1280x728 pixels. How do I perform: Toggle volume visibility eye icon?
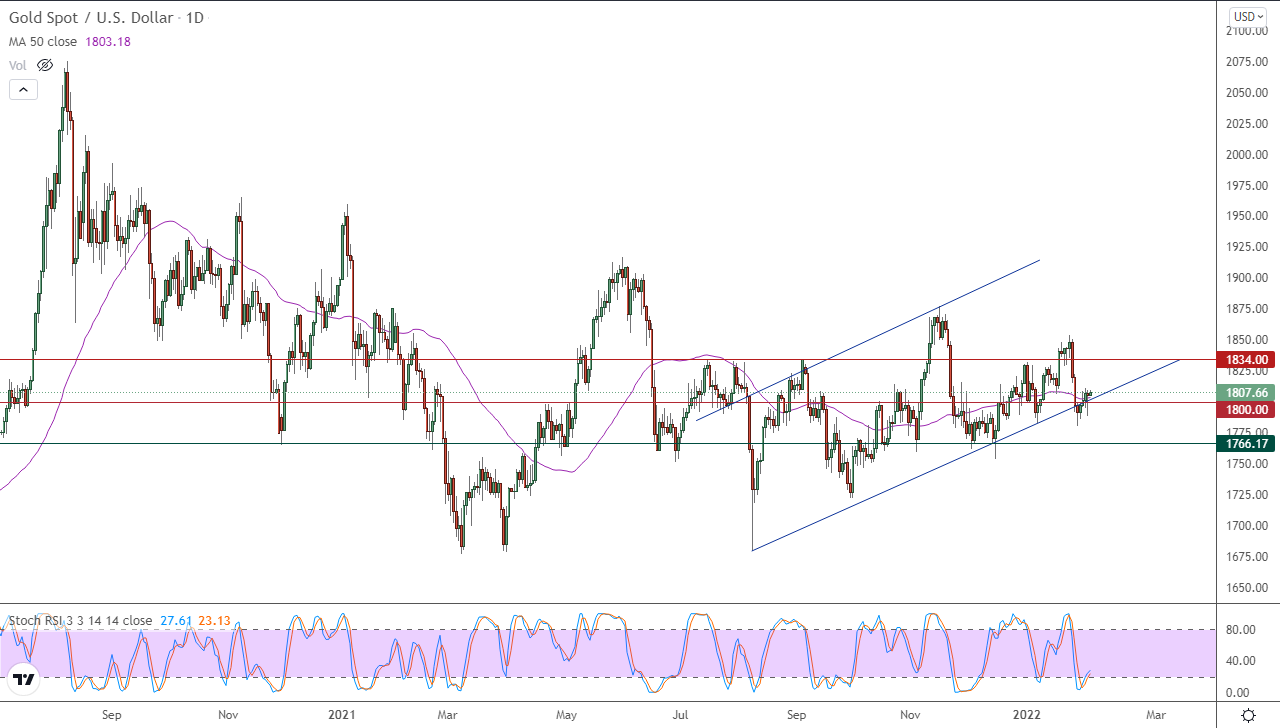44,65
